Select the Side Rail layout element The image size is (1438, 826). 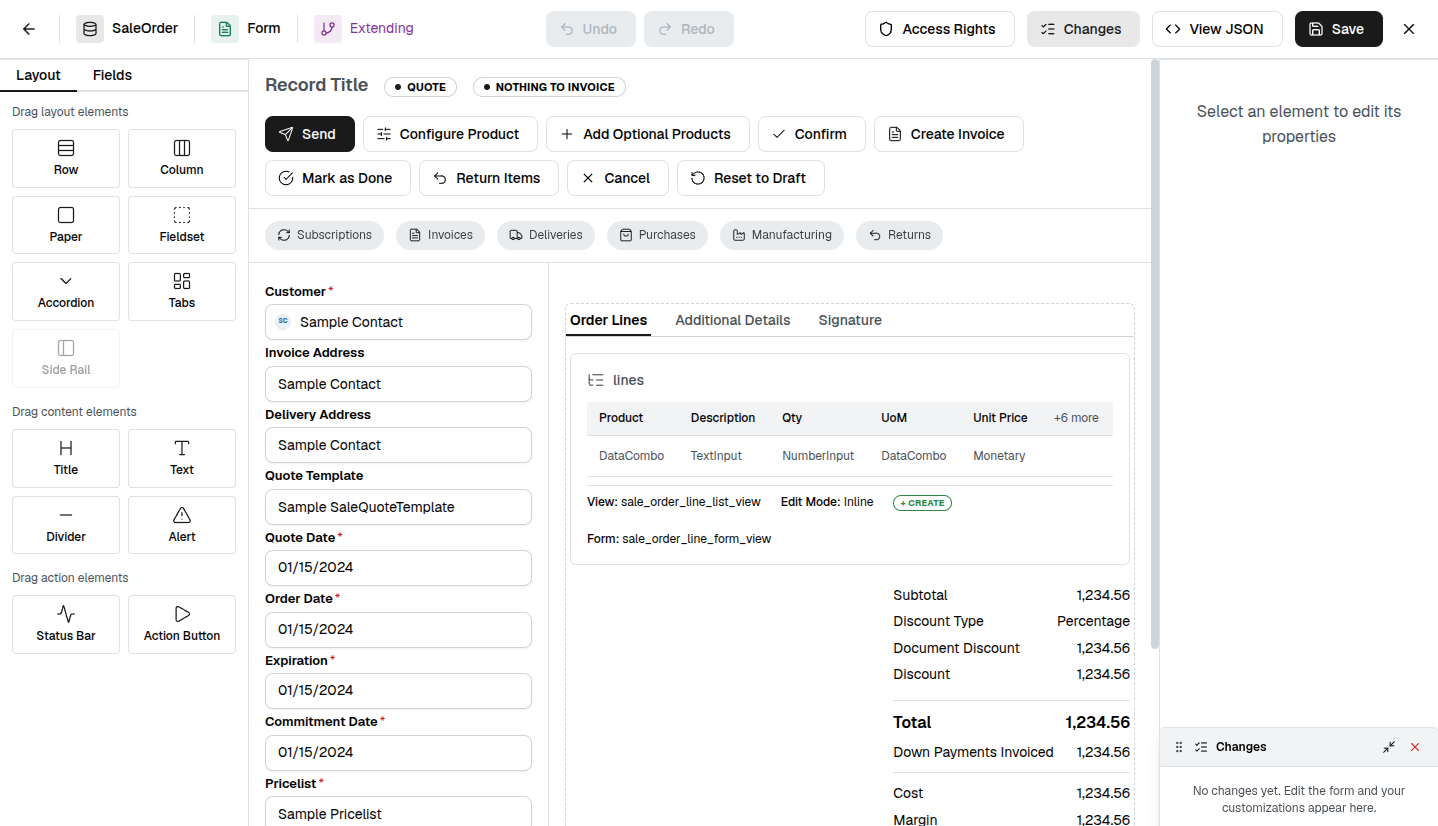coord(66,358)
